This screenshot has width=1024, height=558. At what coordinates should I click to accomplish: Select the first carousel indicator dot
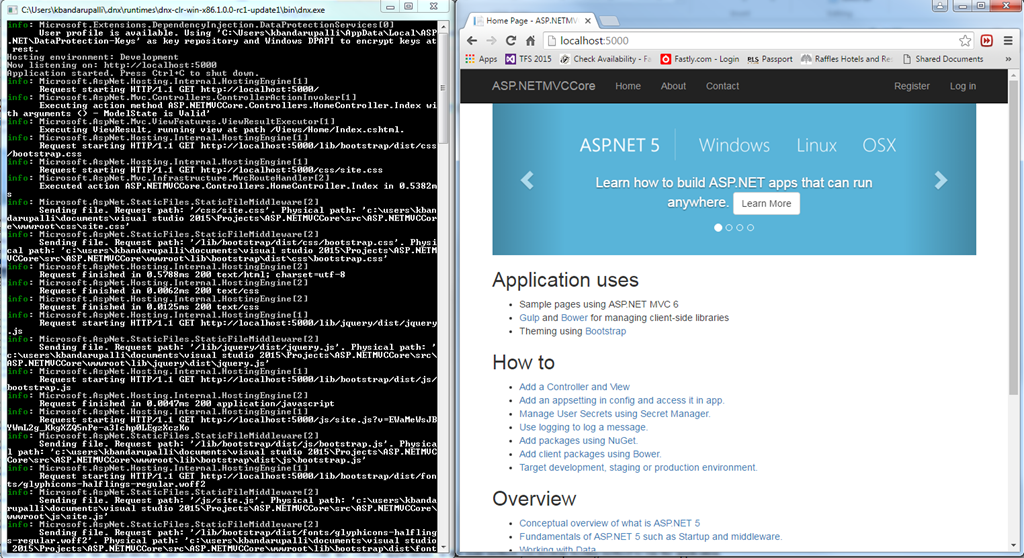(x=718, y=227)
